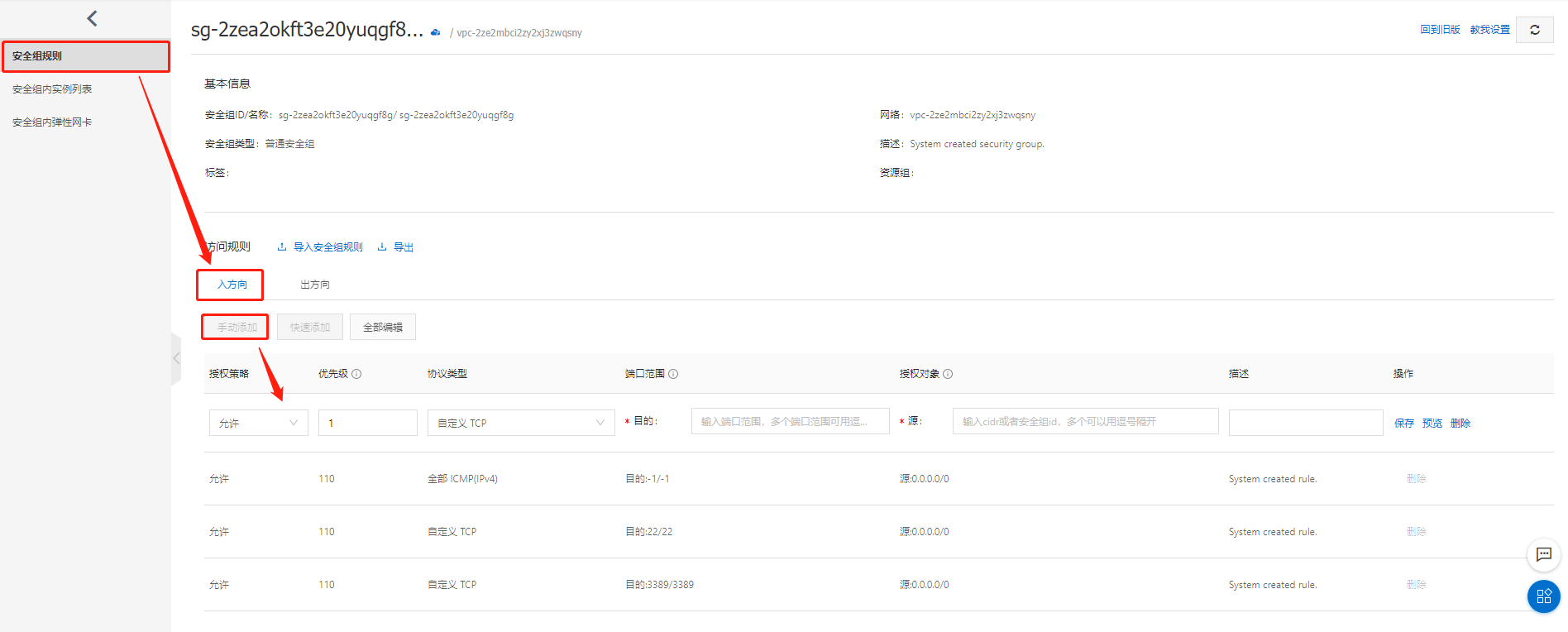The width and height of the screenshot is (1568, 632).
Task: Click the 回到旧版 link
Action: click(1440, 30)
